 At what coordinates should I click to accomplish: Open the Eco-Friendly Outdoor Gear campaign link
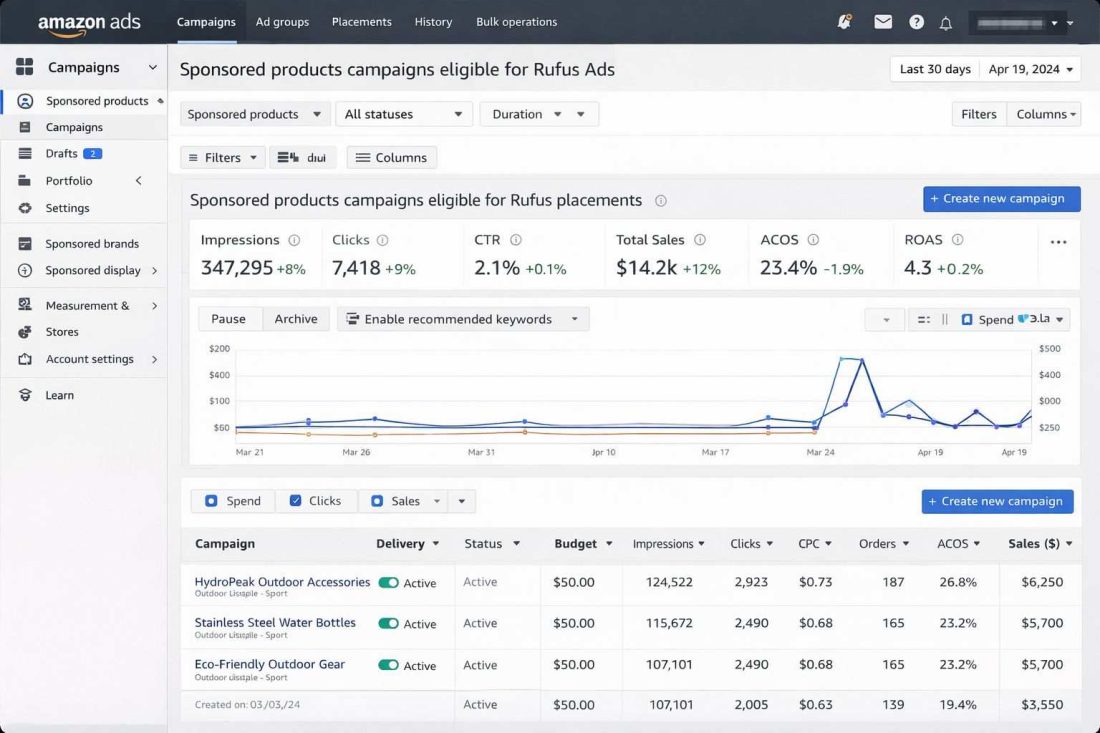click(x=269, y=664)
